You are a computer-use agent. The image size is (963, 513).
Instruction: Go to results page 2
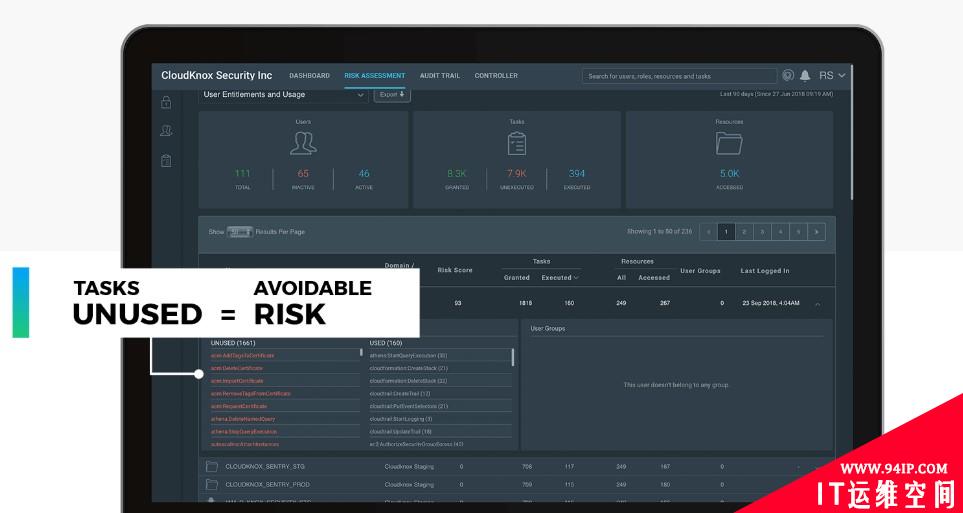click(x=744, y=232)
